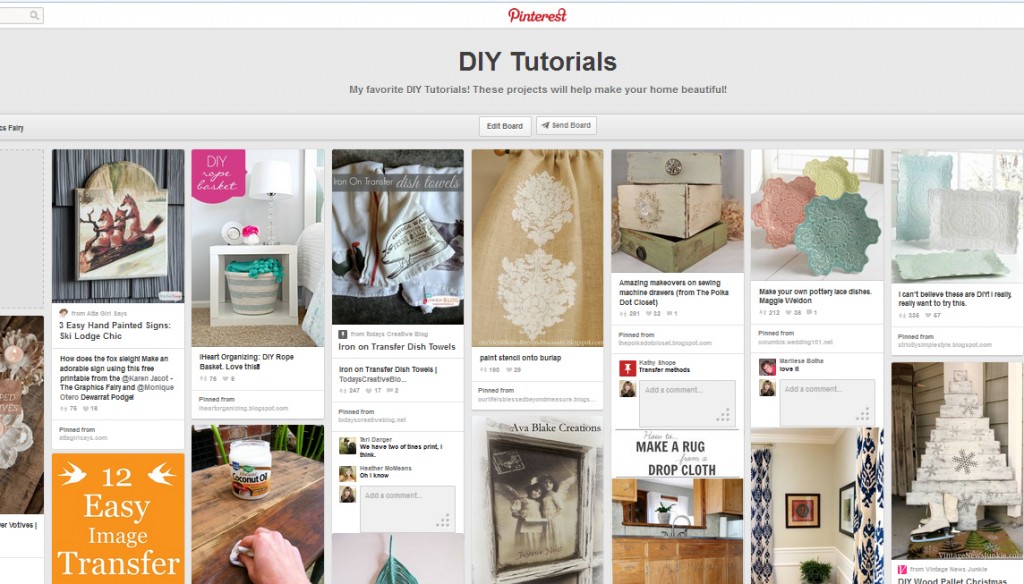Click the heart icon showing 67 likes
1024x584 pixels.
(927, 315)
